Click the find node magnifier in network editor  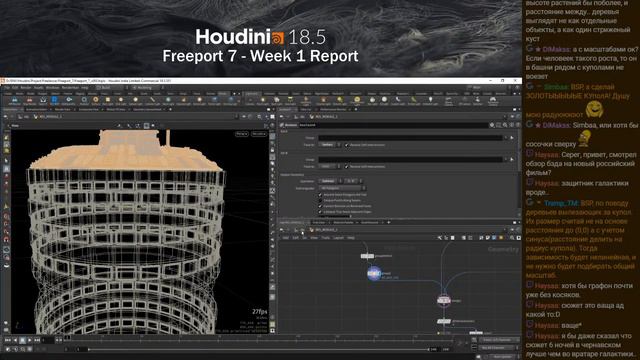coord(512,238)
